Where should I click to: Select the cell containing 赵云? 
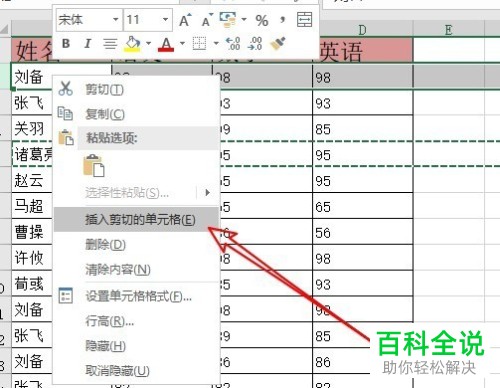point(32,180)
